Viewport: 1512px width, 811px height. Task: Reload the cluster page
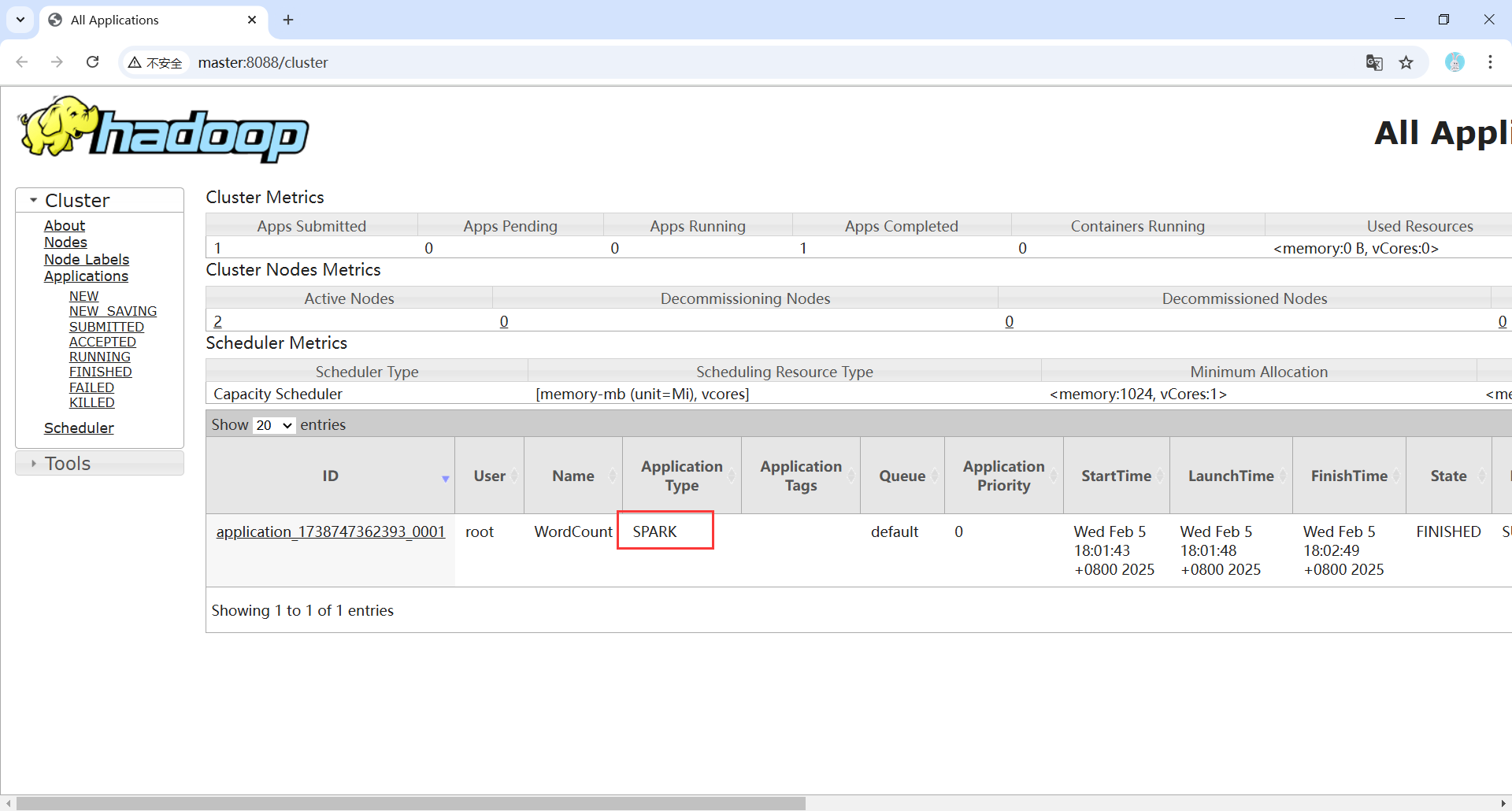tap(92, 62)
